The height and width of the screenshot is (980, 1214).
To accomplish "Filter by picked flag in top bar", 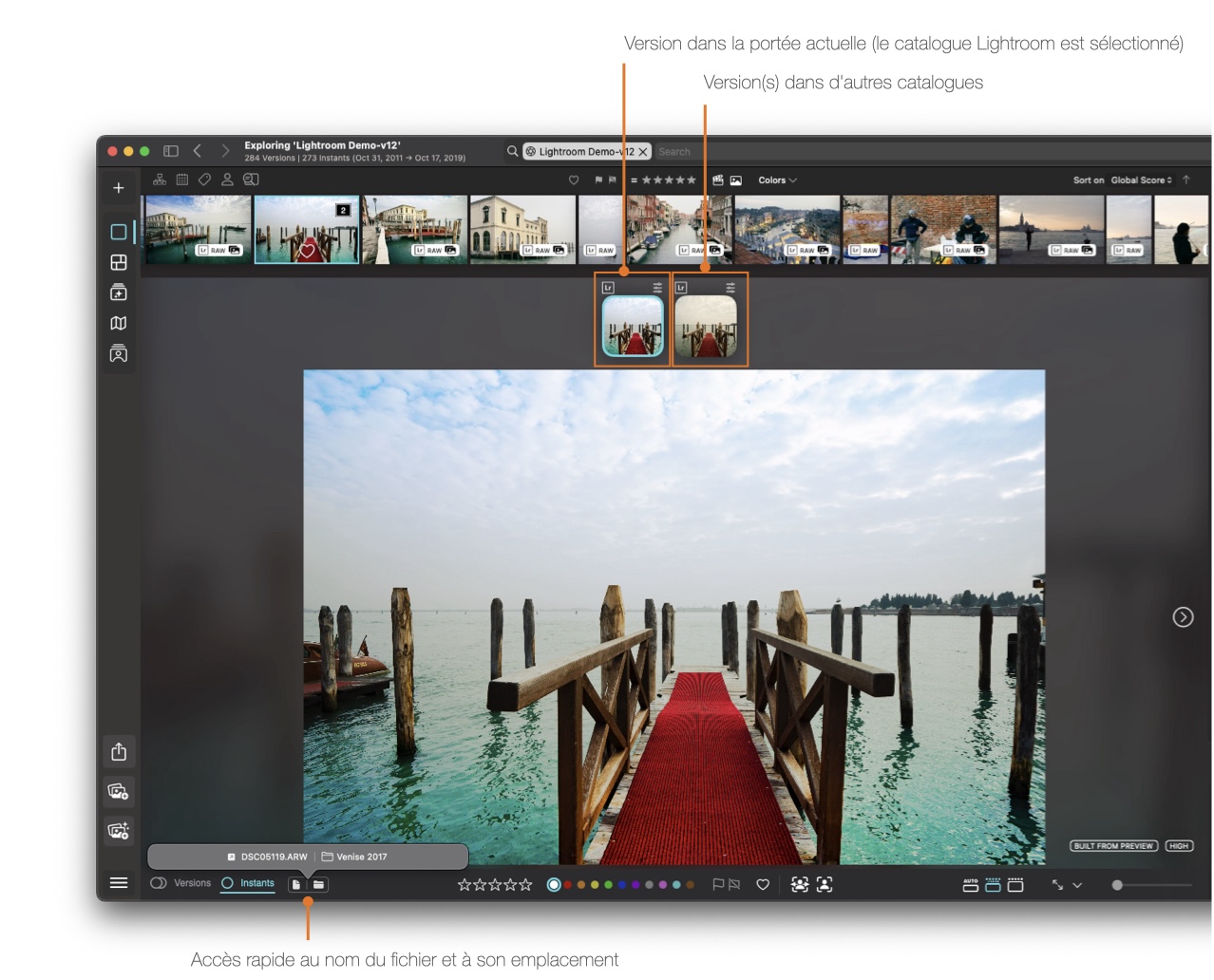I will pyautogui.click(x=598, y=180).
